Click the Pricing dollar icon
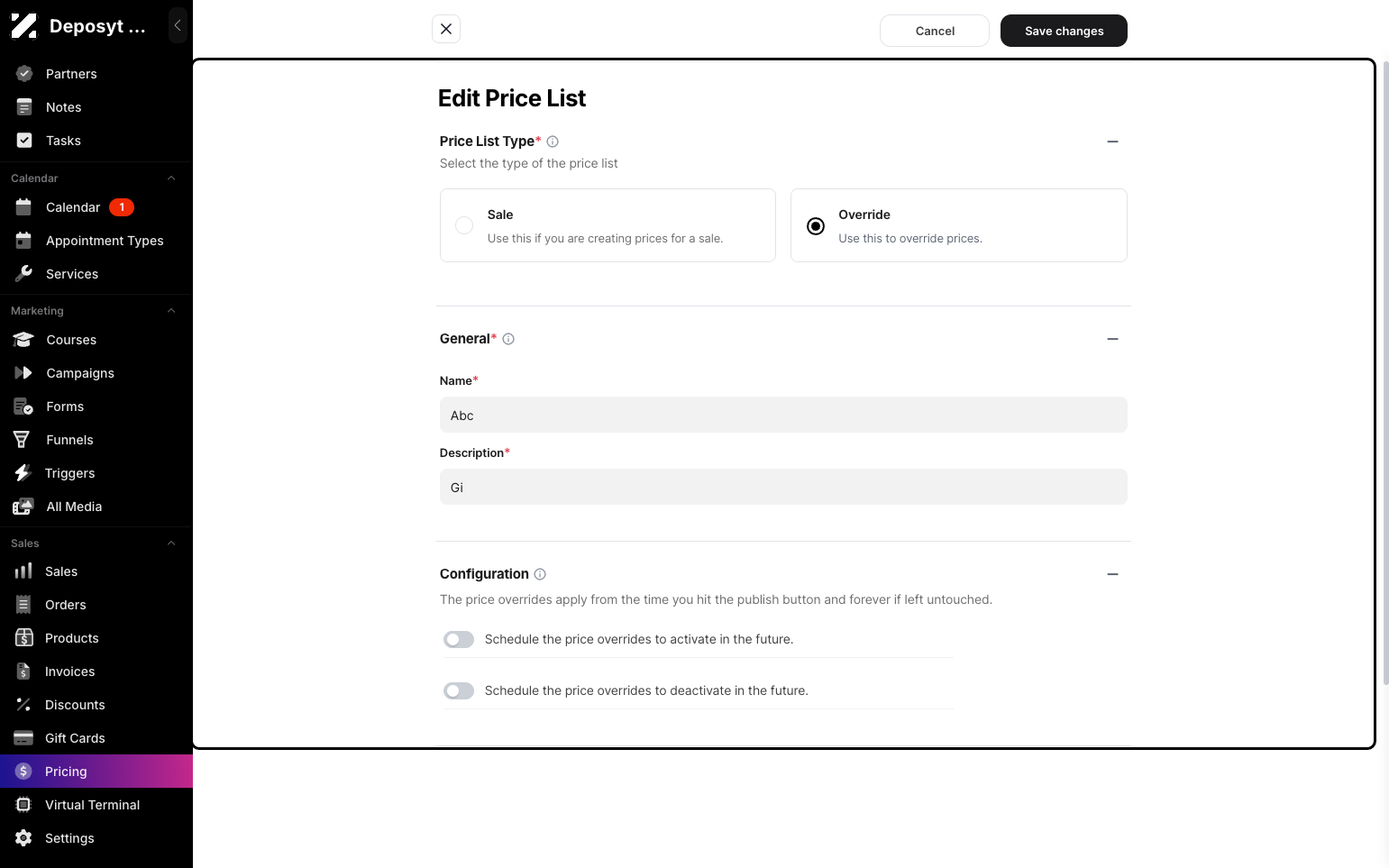Screen dimensions: 1389x868 [x=24, y=772]
